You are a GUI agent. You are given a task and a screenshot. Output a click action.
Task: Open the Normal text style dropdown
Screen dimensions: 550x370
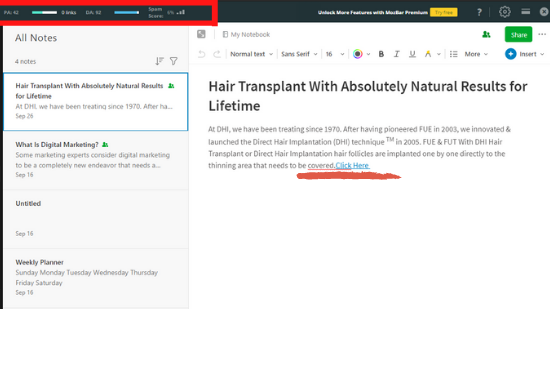251,54
